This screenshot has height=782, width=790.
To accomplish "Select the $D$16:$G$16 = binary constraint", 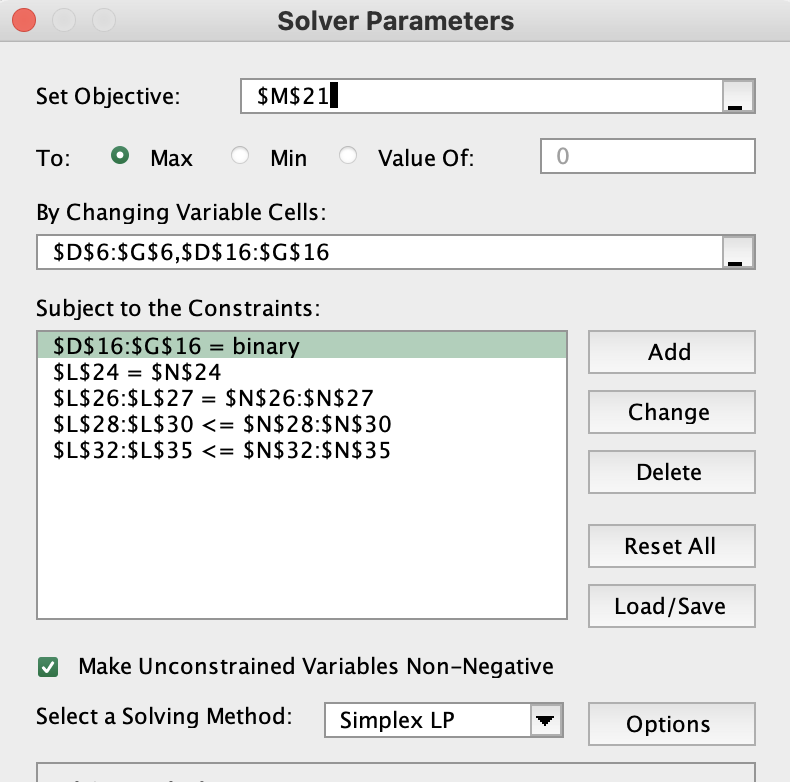I will [x=176, y=347].
